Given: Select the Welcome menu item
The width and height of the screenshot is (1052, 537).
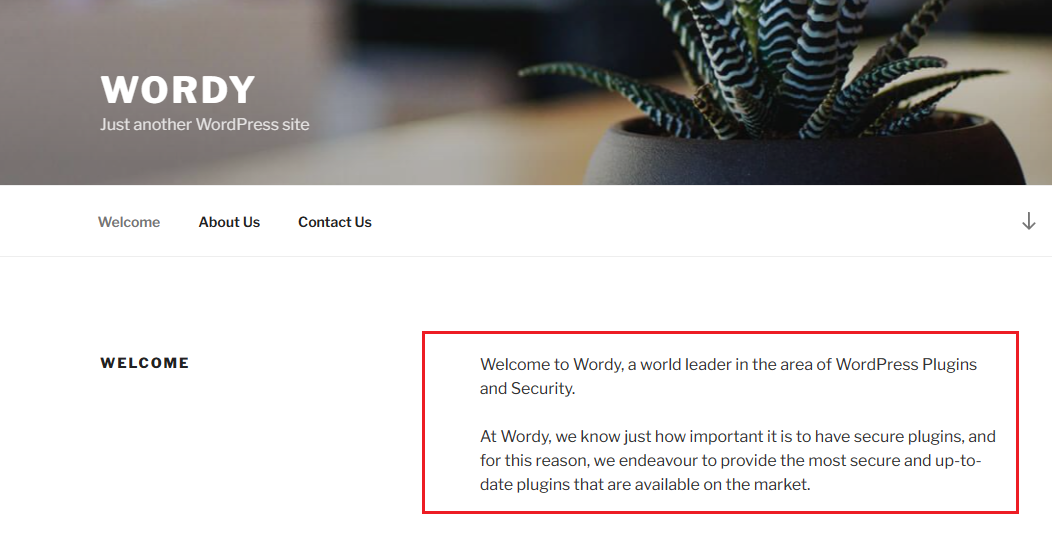Looking at the screenshot, I should tap(129, 222).
